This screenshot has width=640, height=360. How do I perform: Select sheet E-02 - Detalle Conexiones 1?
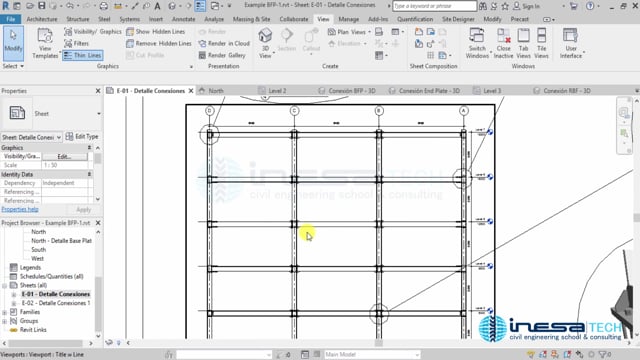coord(56,303)
